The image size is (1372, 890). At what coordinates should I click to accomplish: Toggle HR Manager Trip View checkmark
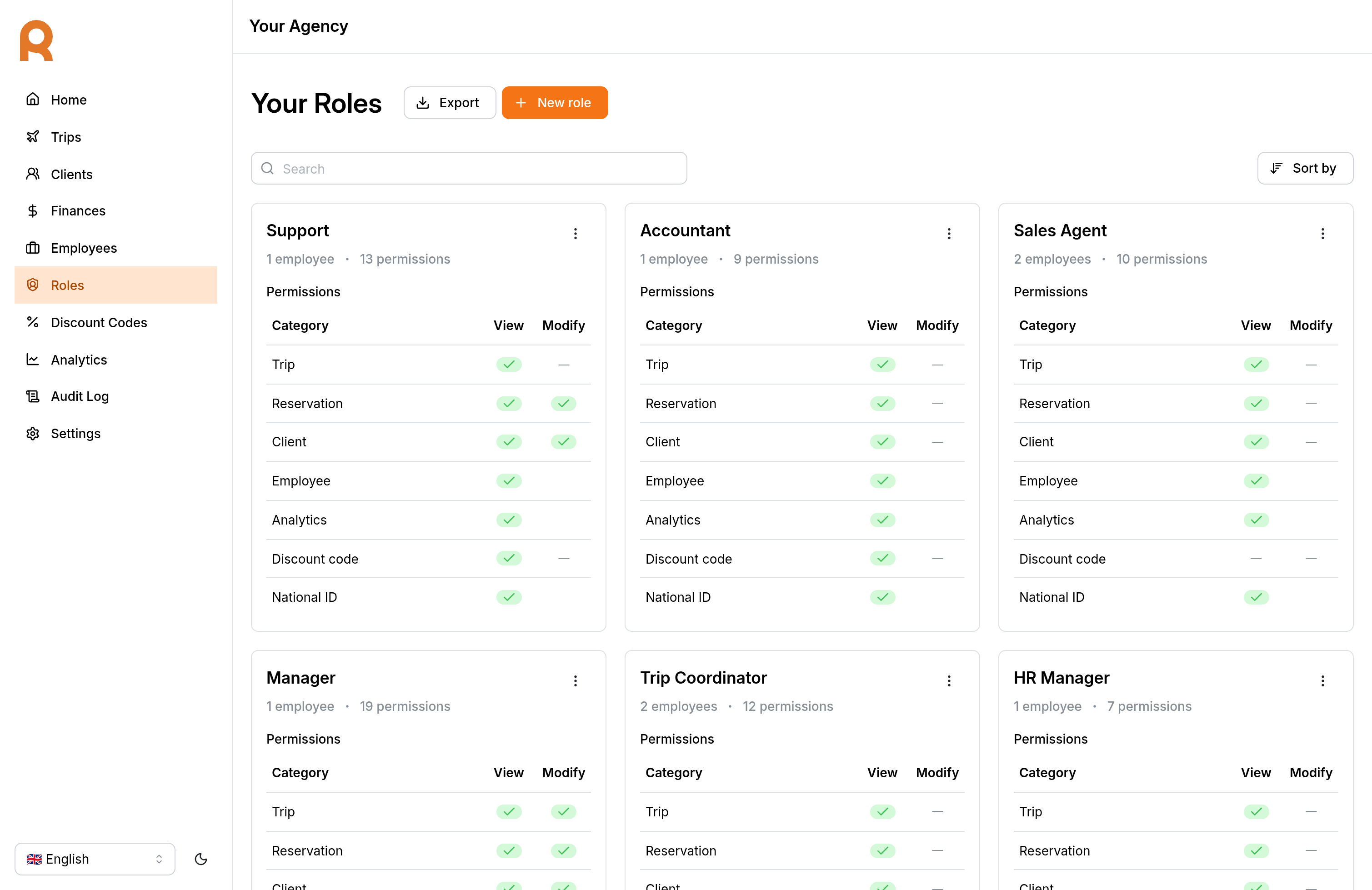click(x=1256, y=812)
